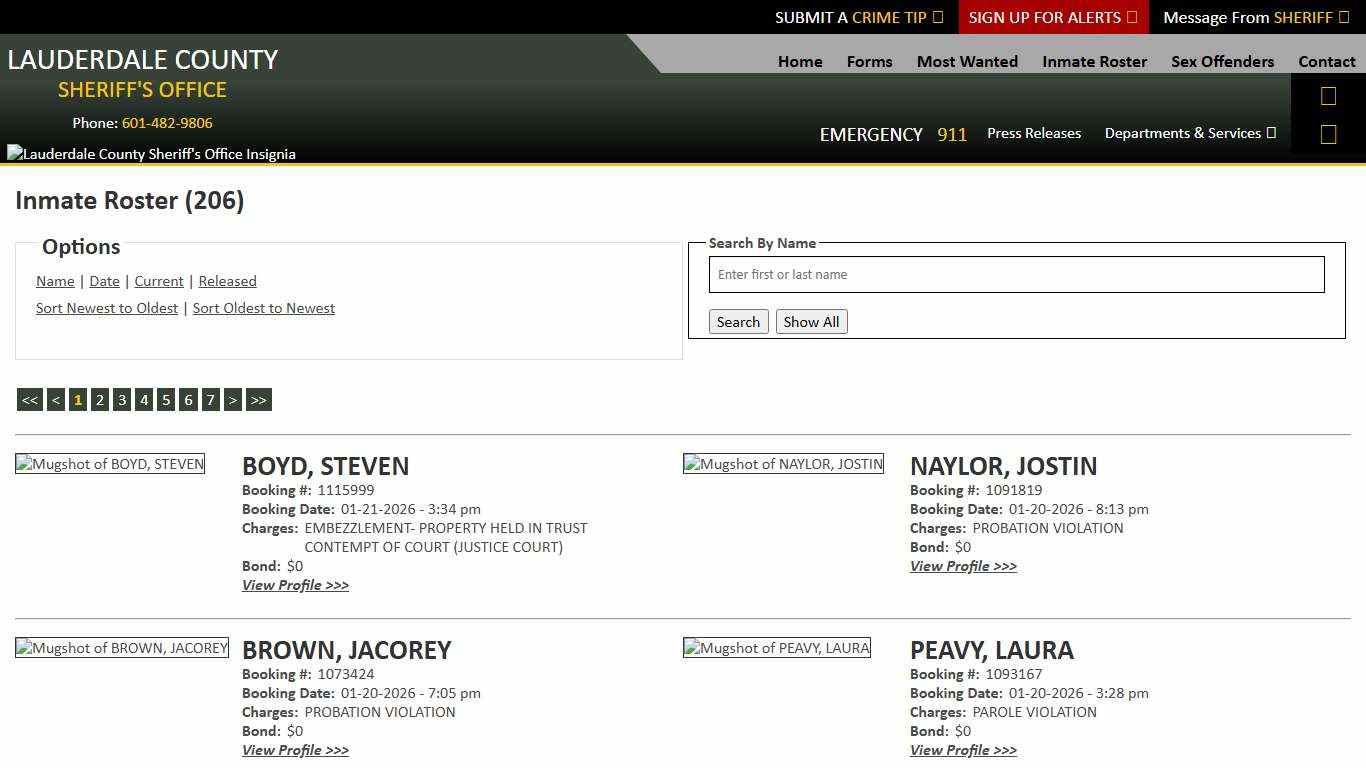The image size is (1366, 768).
Task: Navigate to Most Wanted page
Action: point(967,61)
